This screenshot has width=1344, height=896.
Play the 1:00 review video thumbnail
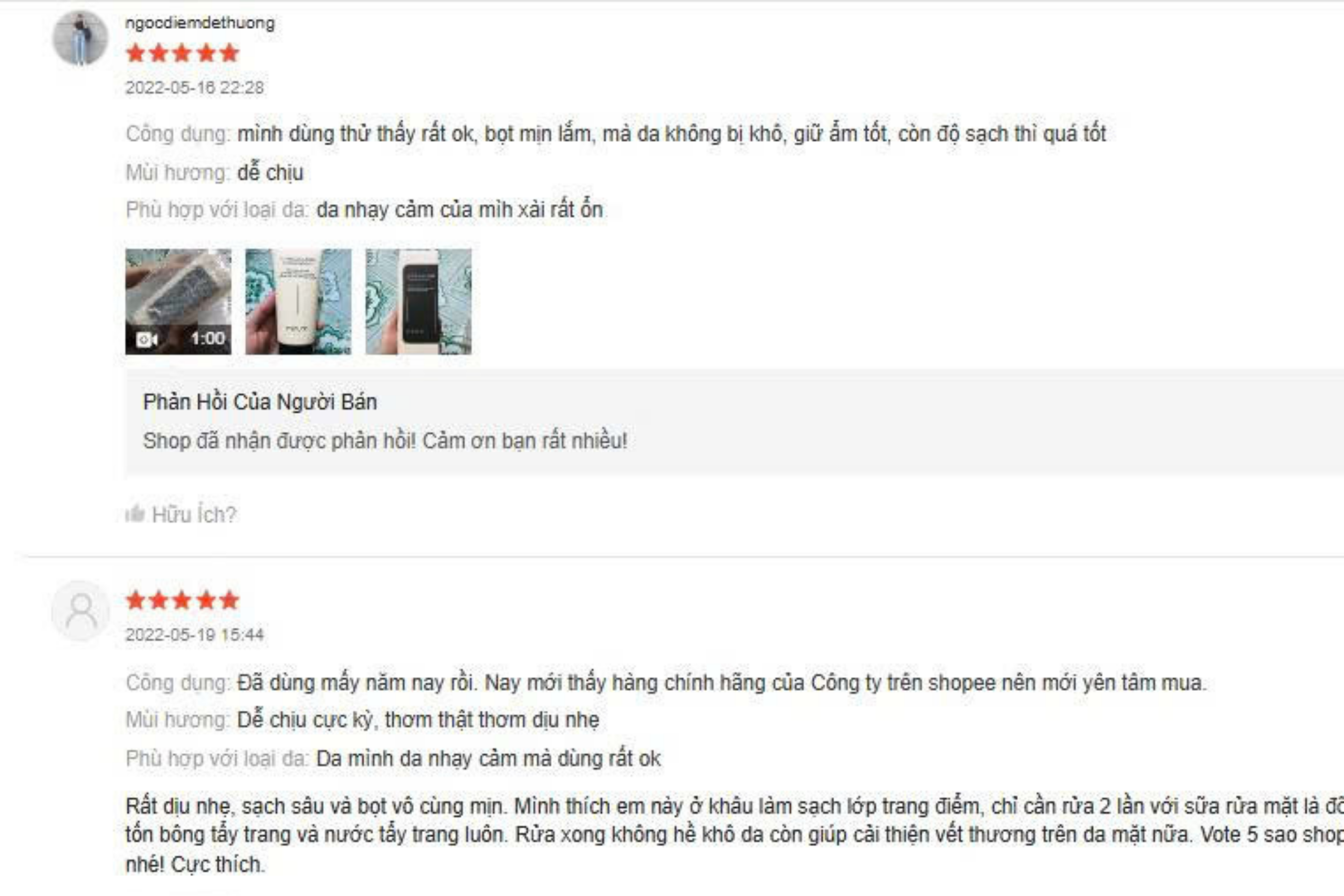[x=178, y=302]
